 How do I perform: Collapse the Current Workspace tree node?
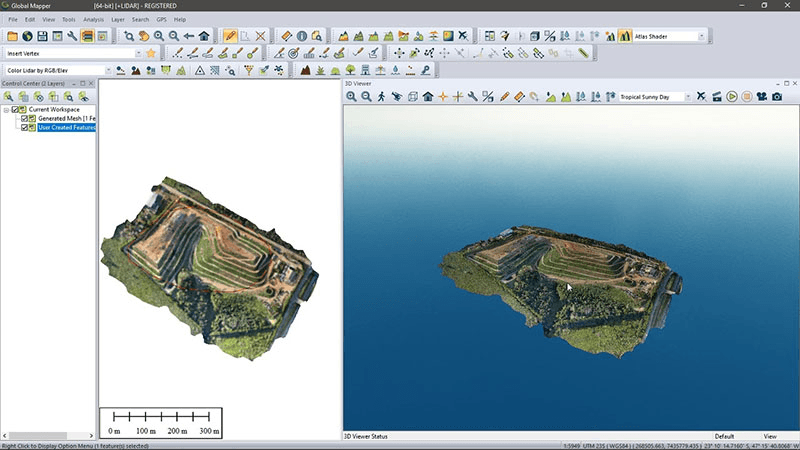6,109
